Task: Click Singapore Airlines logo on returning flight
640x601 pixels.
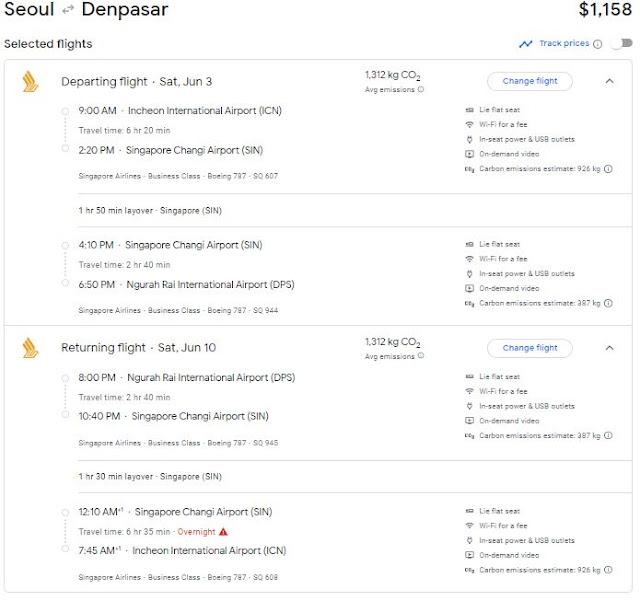Action: (30, 348)
